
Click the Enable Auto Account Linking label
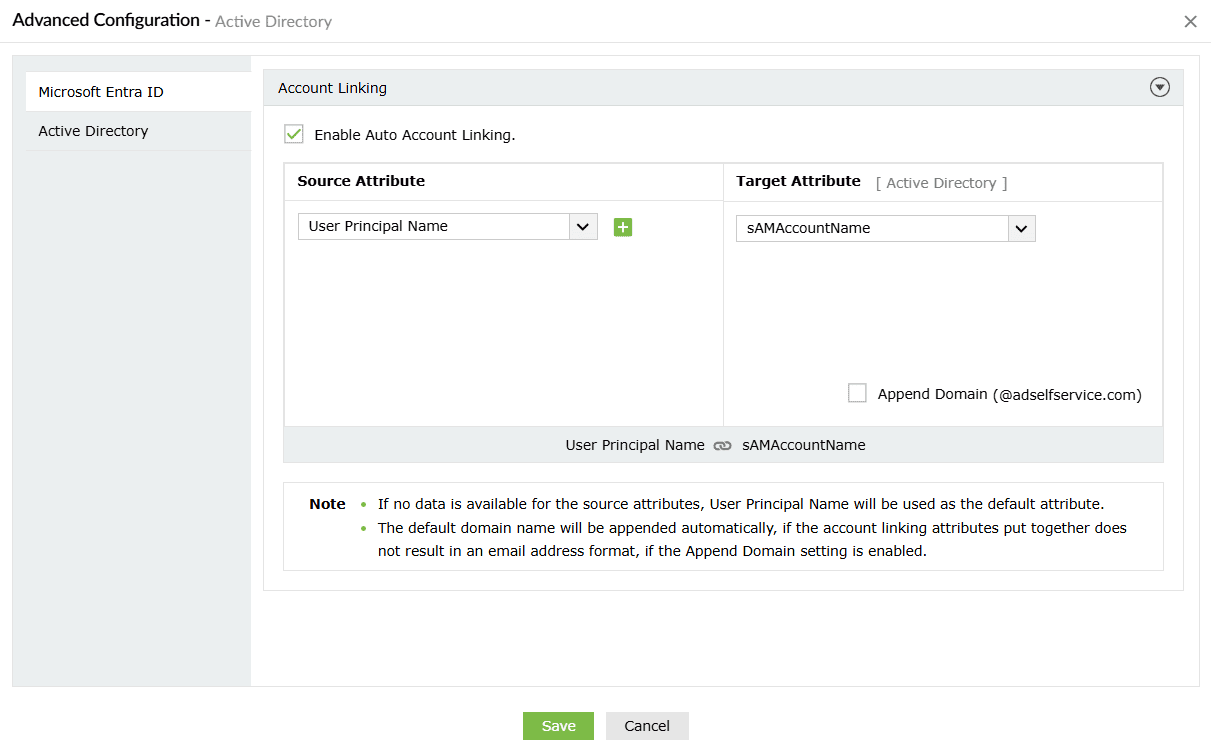point(415,135)
